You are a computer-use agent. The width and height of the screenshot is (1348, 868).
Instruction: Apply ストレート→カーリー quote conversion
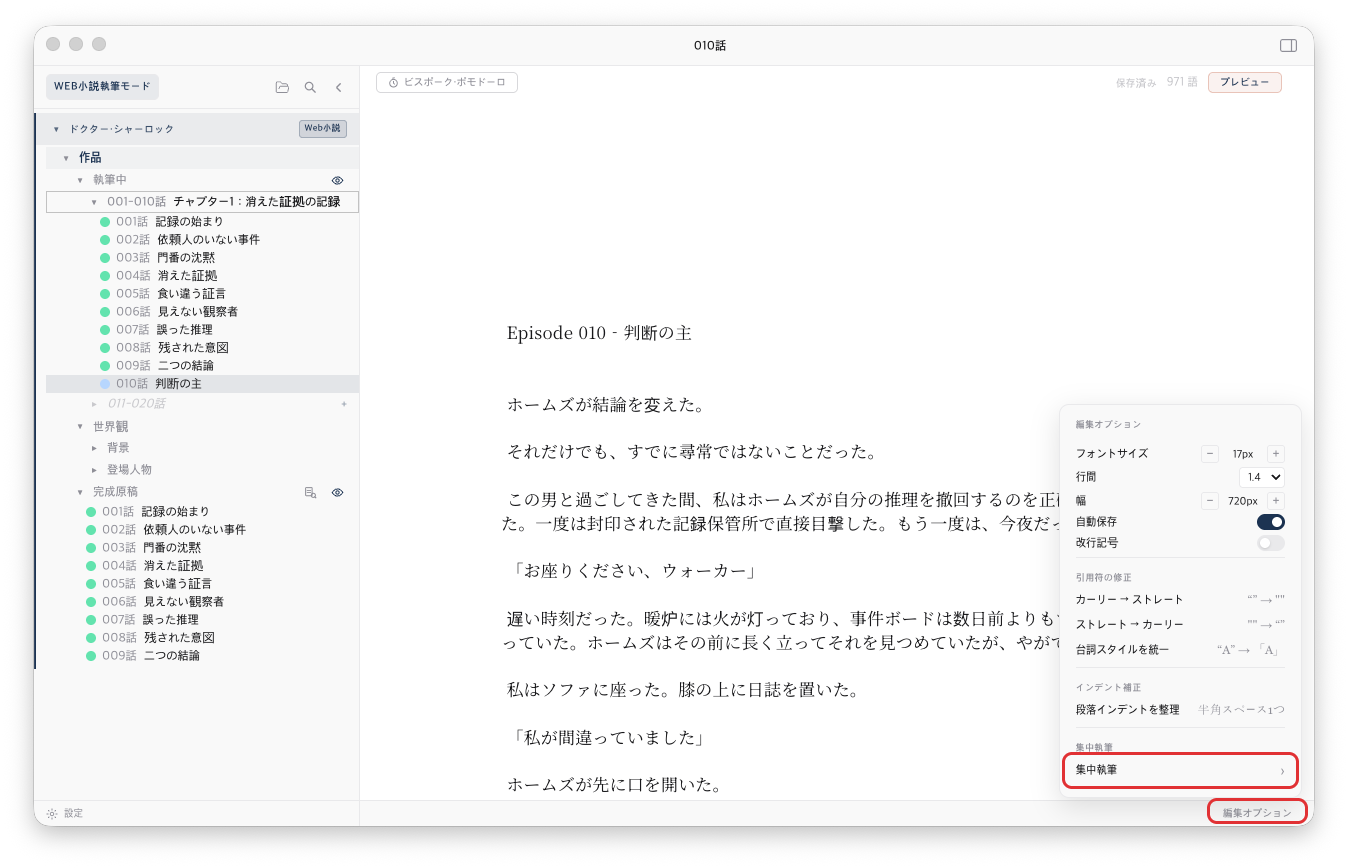click(x=1180, y=624)
